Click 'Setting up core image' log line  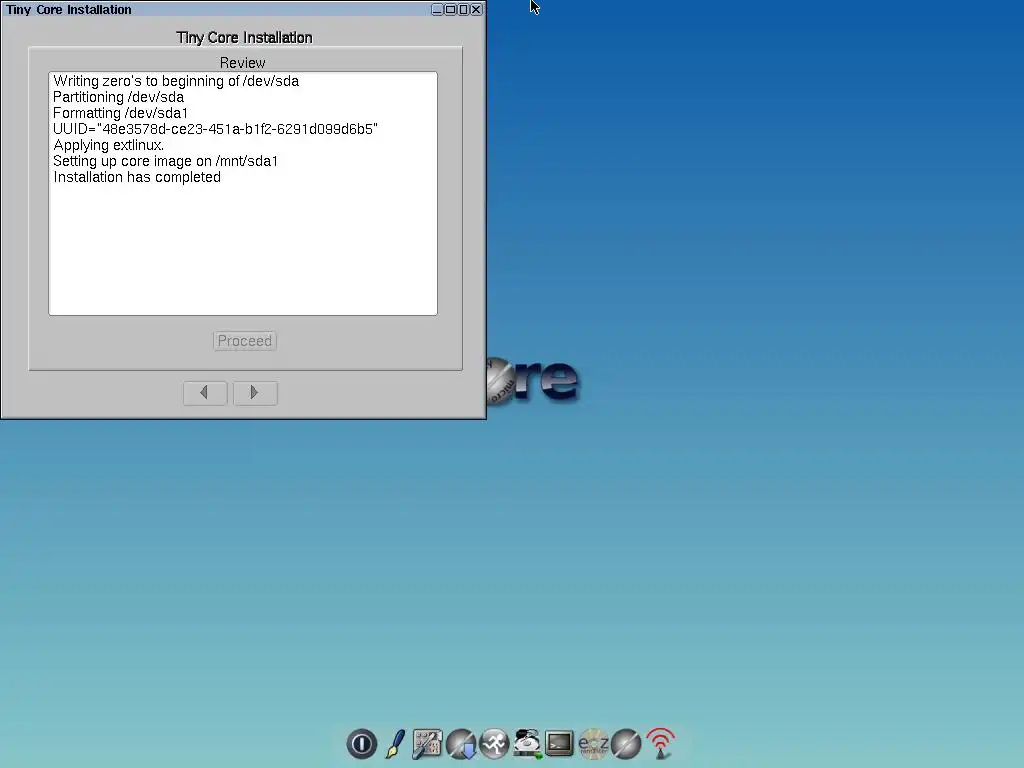165,161
